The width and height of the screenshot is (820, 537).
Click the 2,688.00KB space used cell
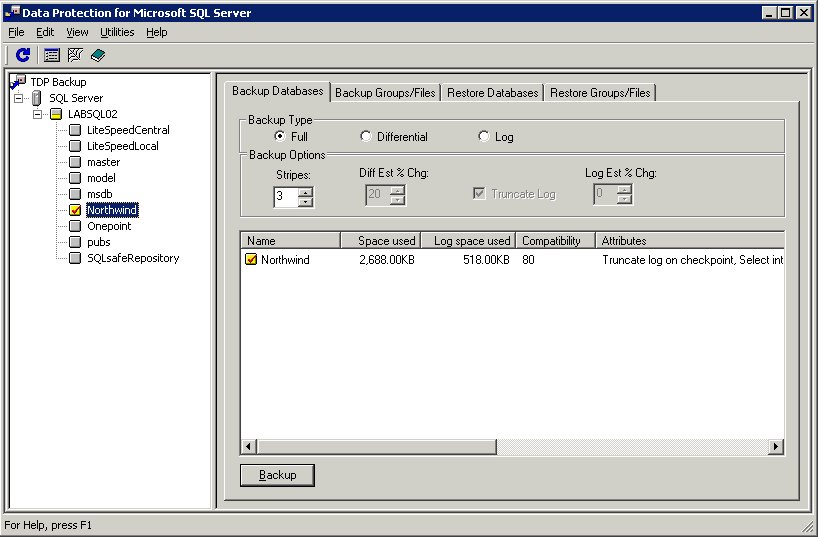click(x=386, y=260)
